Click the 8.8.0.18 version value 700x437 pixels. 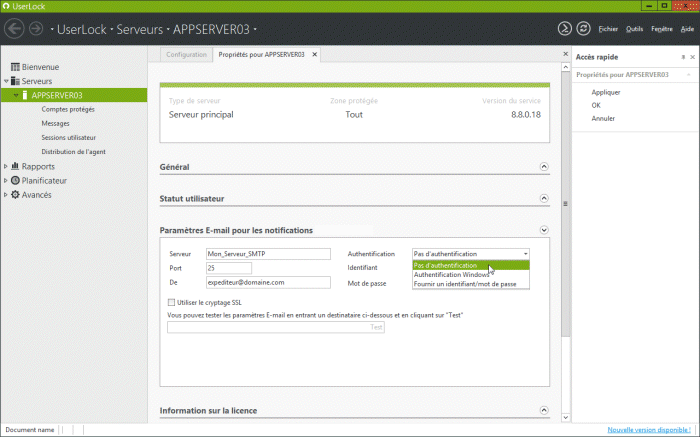(526, 115)
